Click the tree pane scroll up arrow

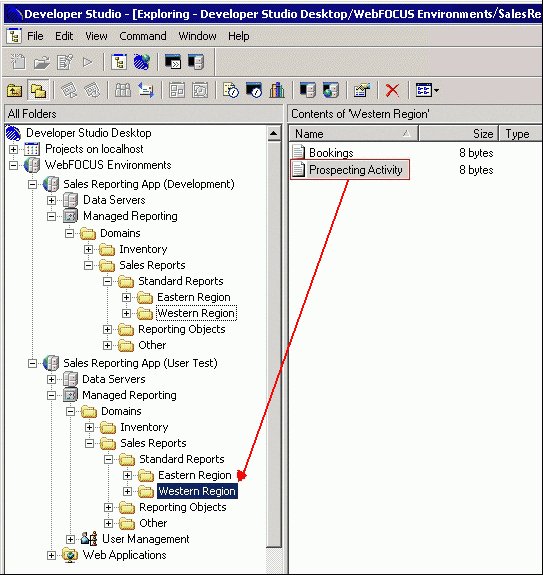coord(274,133)
